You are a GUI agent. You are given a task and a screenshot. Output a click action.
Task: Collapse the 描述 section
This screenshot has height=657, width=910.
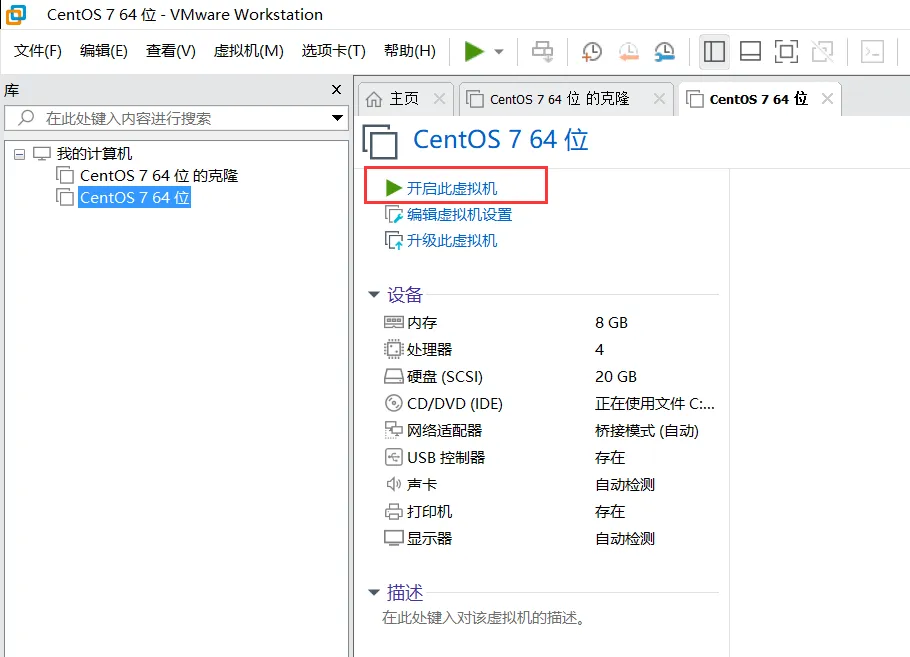pos(374,593)
